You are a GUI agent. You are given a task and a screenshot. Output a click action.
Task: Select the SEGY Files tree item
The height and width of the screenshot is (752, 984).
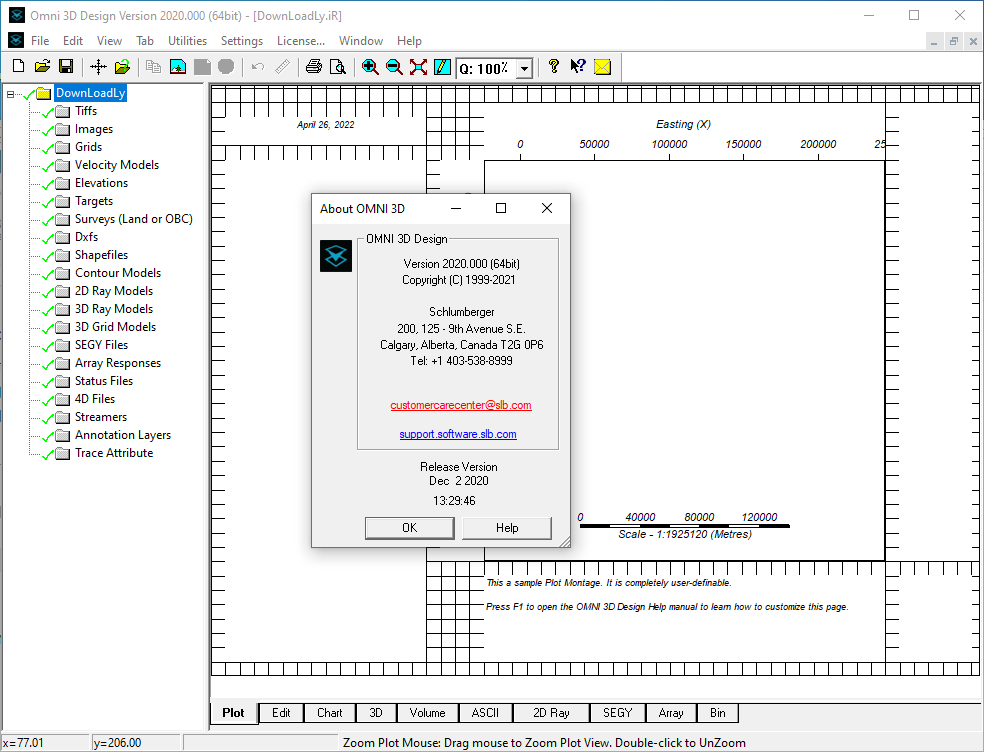[101, 345]
